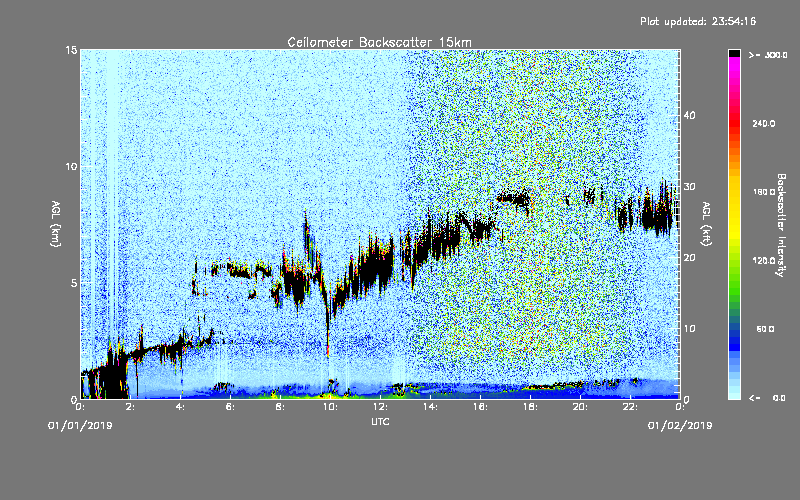The image size is (800, 500).
Task: Click the 20 kft tick label on right axis
Action: [x=689, y=257]
